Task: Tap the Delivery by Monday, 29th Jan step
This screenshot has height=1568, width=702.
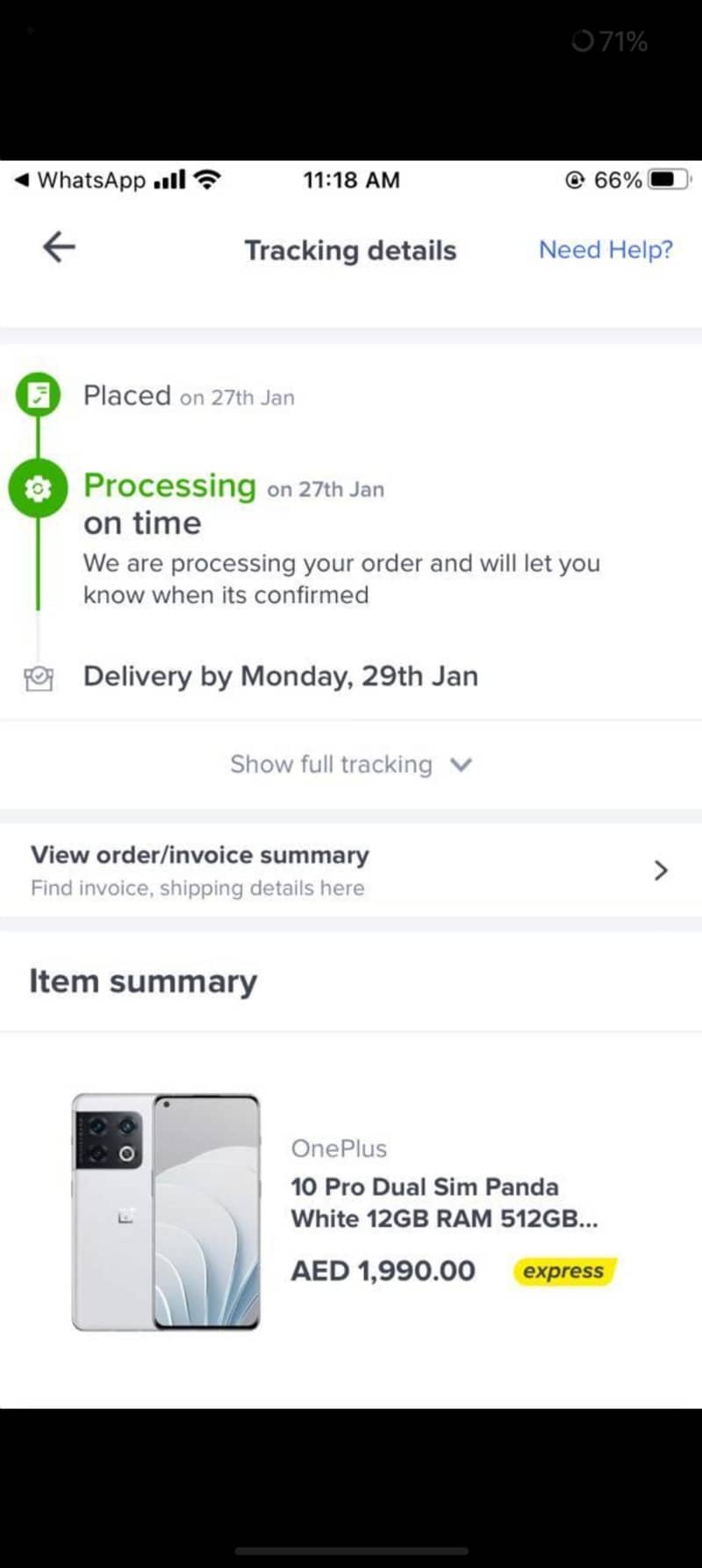Action: pyautogui.click(x=281, y=676)
